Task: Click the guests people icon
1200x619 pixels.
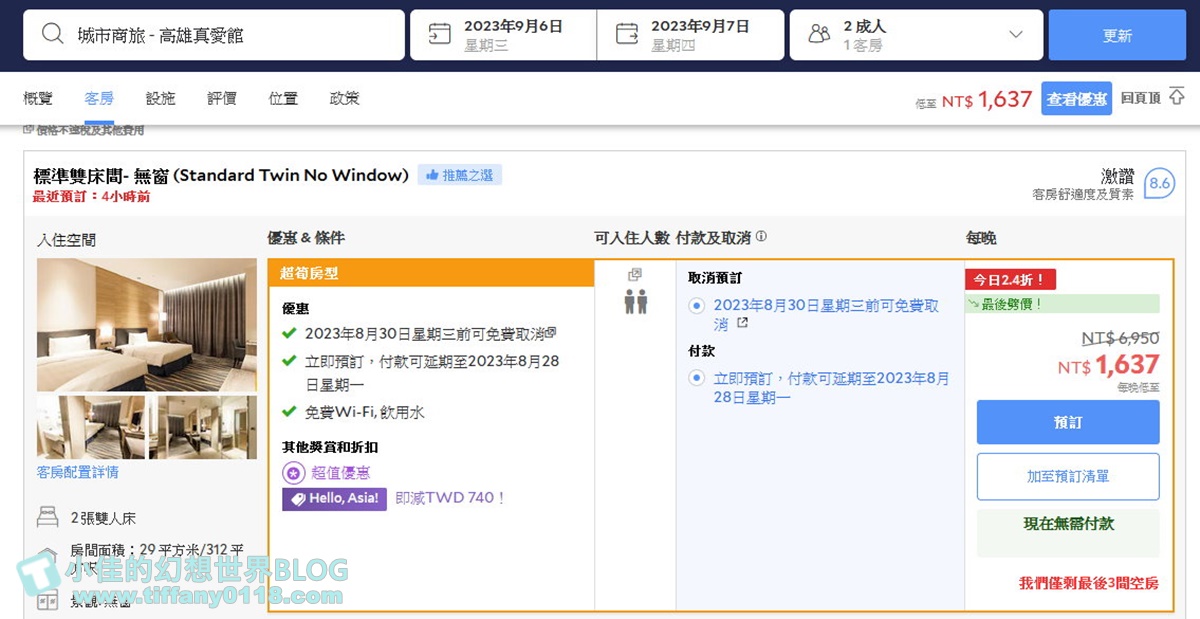Action: pyautogui.click(x=819, y=35)
